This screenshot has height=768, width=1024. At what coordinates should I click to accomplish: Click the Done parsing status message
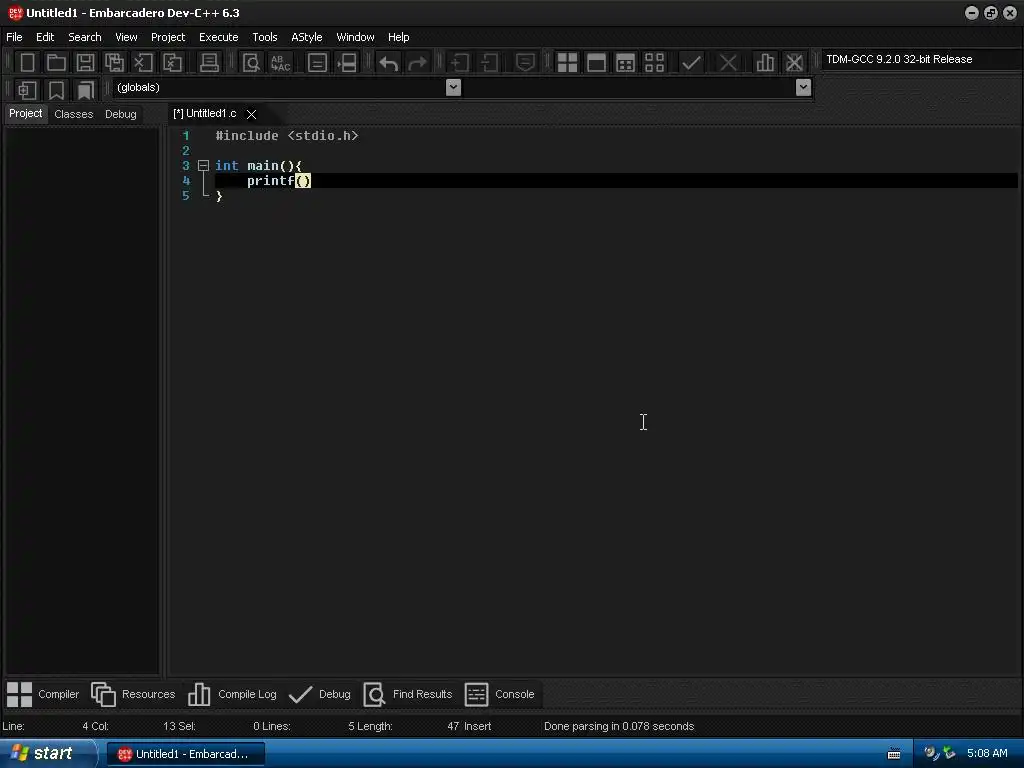pyautogui.click(x=619, y=726)
